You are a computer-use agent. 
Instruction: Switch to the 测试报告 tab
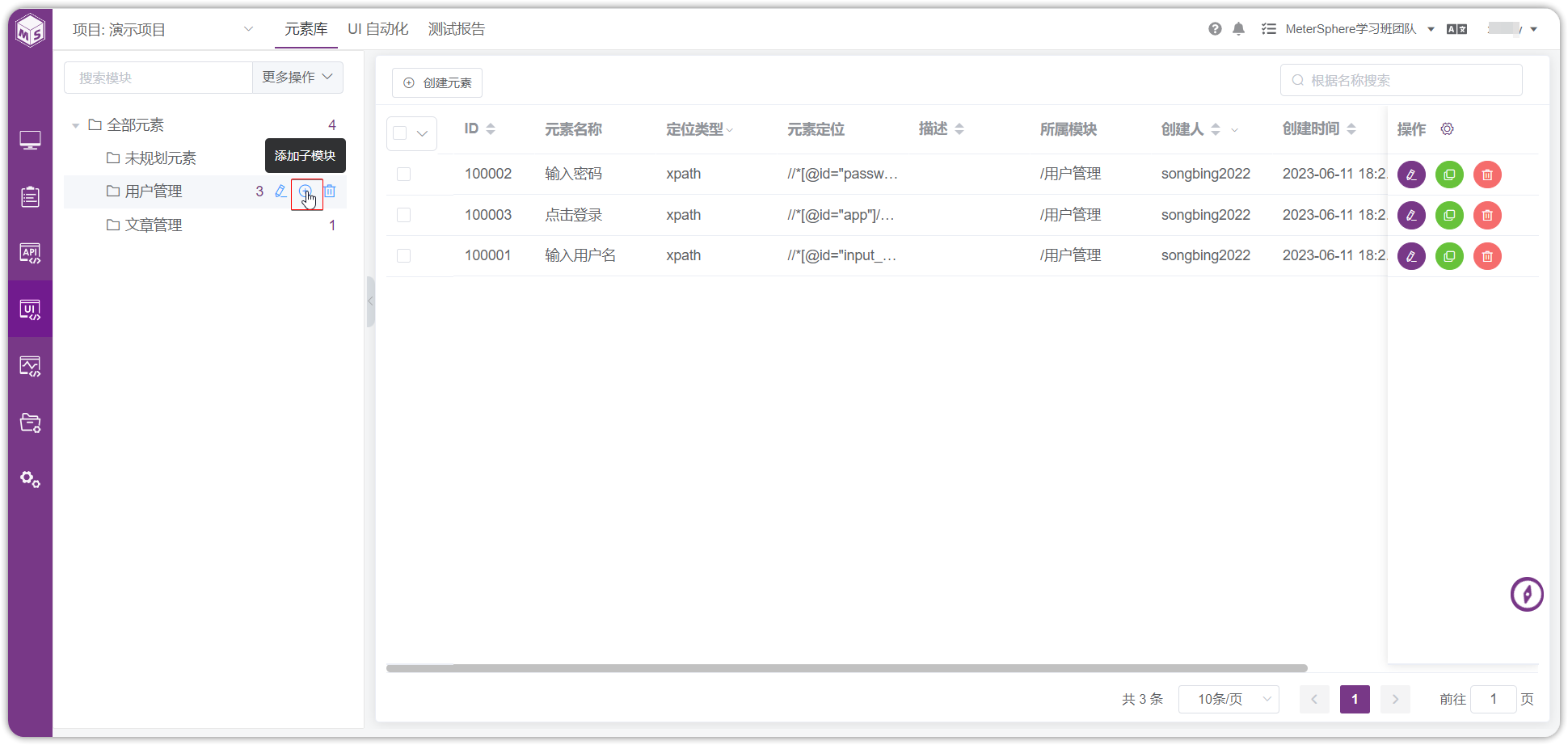coord(457,29)
